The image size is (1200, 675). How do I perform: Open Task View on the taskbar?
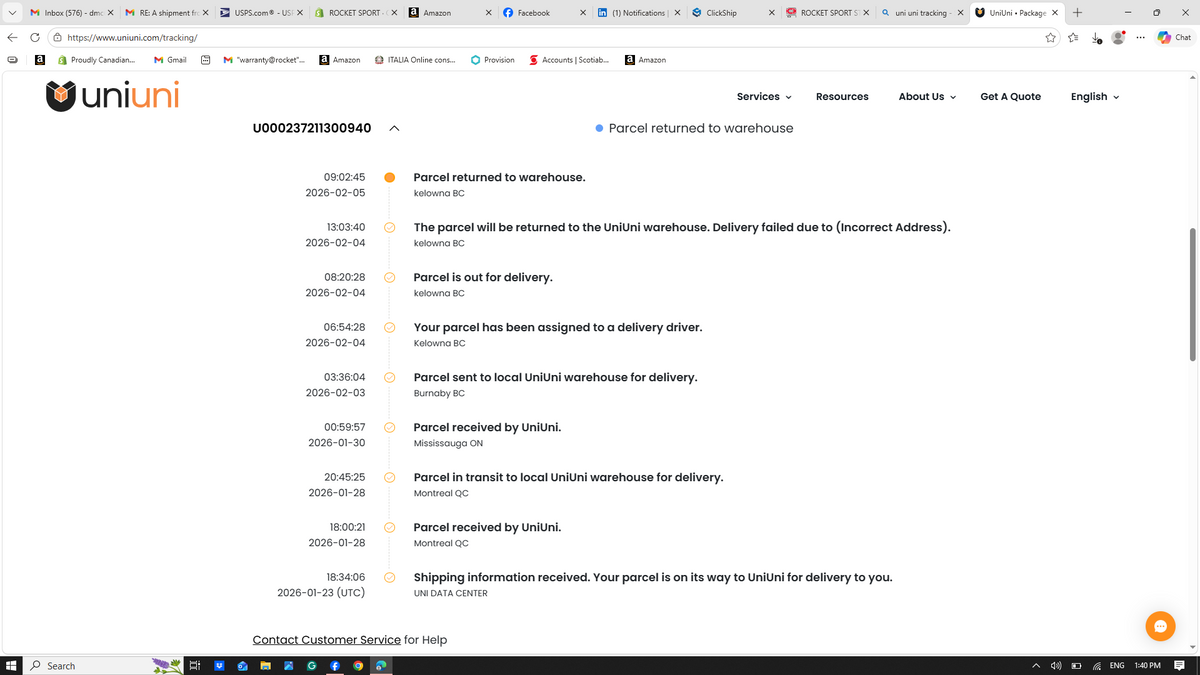[195, 665]
